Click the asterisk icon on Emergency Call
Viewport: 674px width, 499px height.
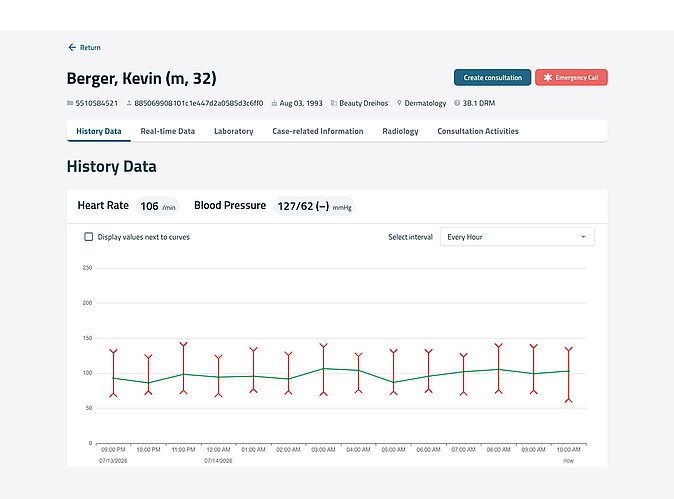point(547,77)
